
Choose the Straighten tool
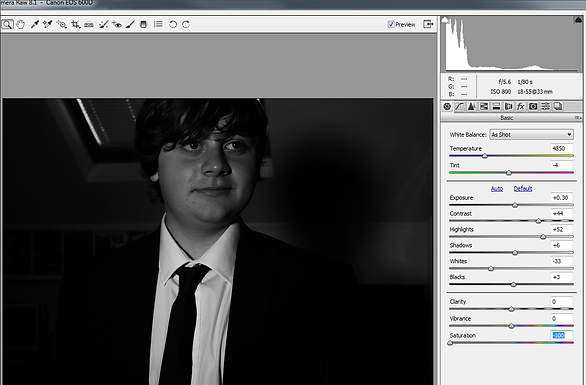click(x=89, y=24)
